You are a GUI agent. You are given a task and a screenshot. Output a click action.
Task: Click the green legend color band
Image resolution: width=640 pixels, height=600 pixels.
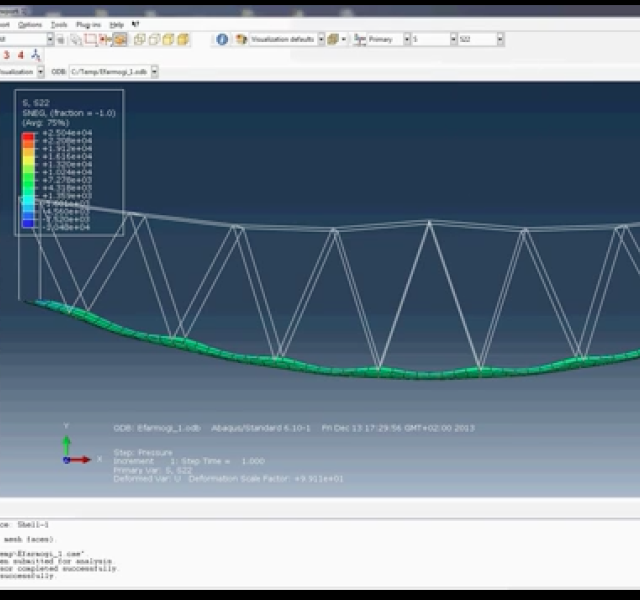(28, 180)
